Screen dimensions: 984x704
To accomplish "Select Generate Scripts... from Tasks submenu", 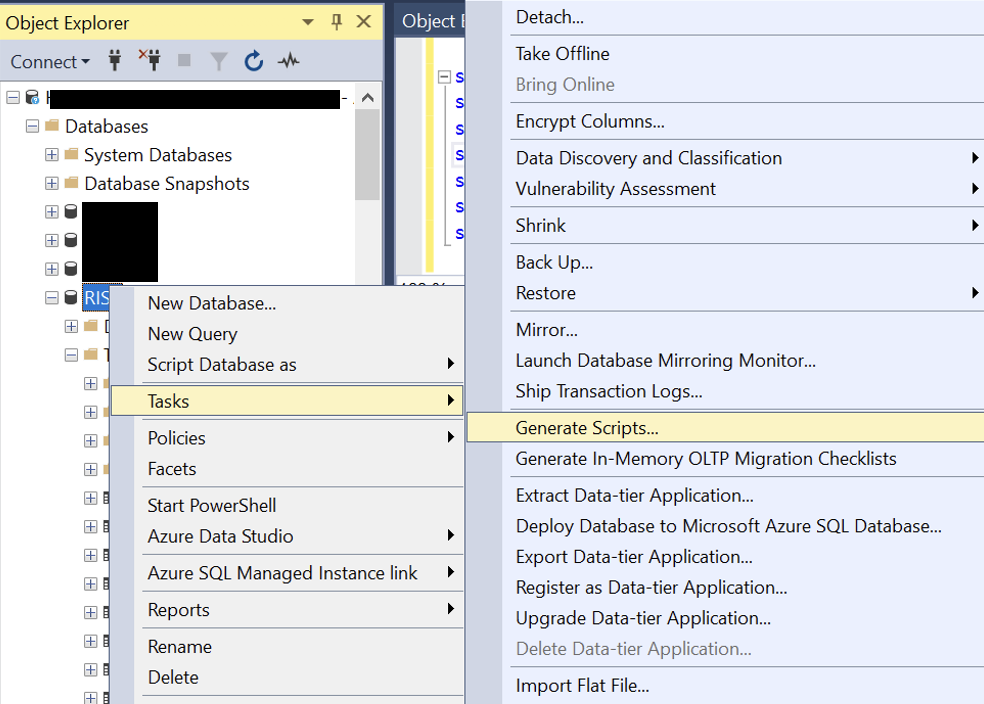I will click(587, 428).
